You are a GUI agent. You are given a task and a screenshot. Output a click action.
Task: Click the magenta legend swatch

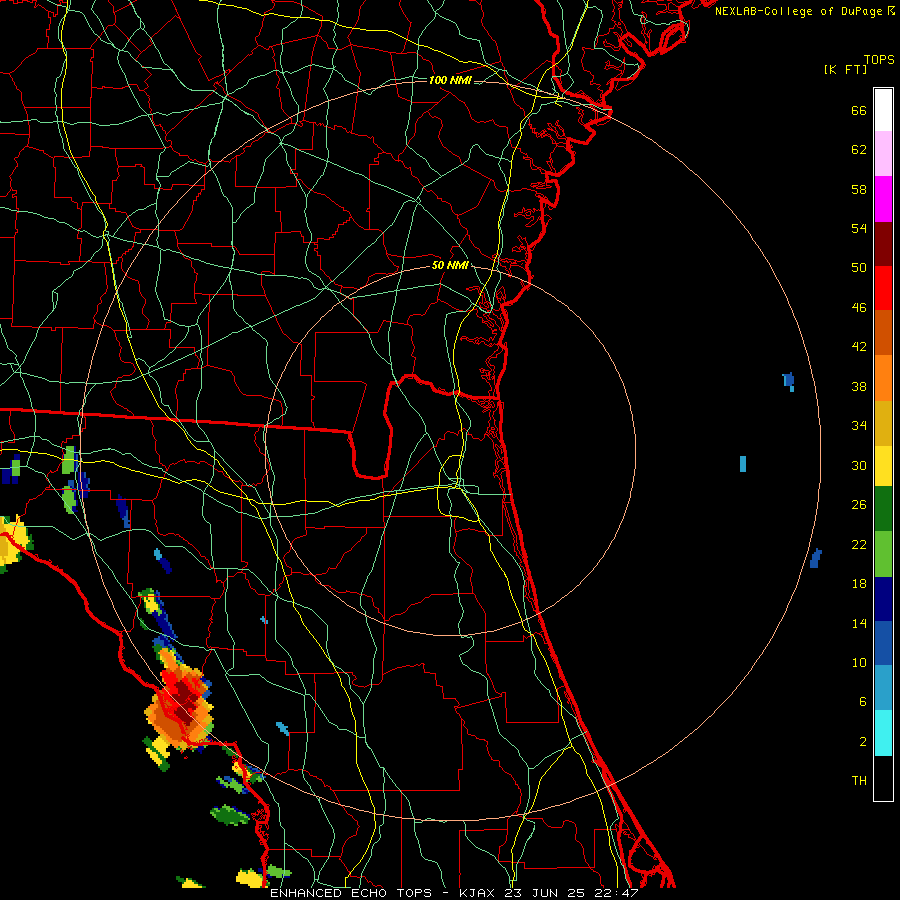pos(883,199)
